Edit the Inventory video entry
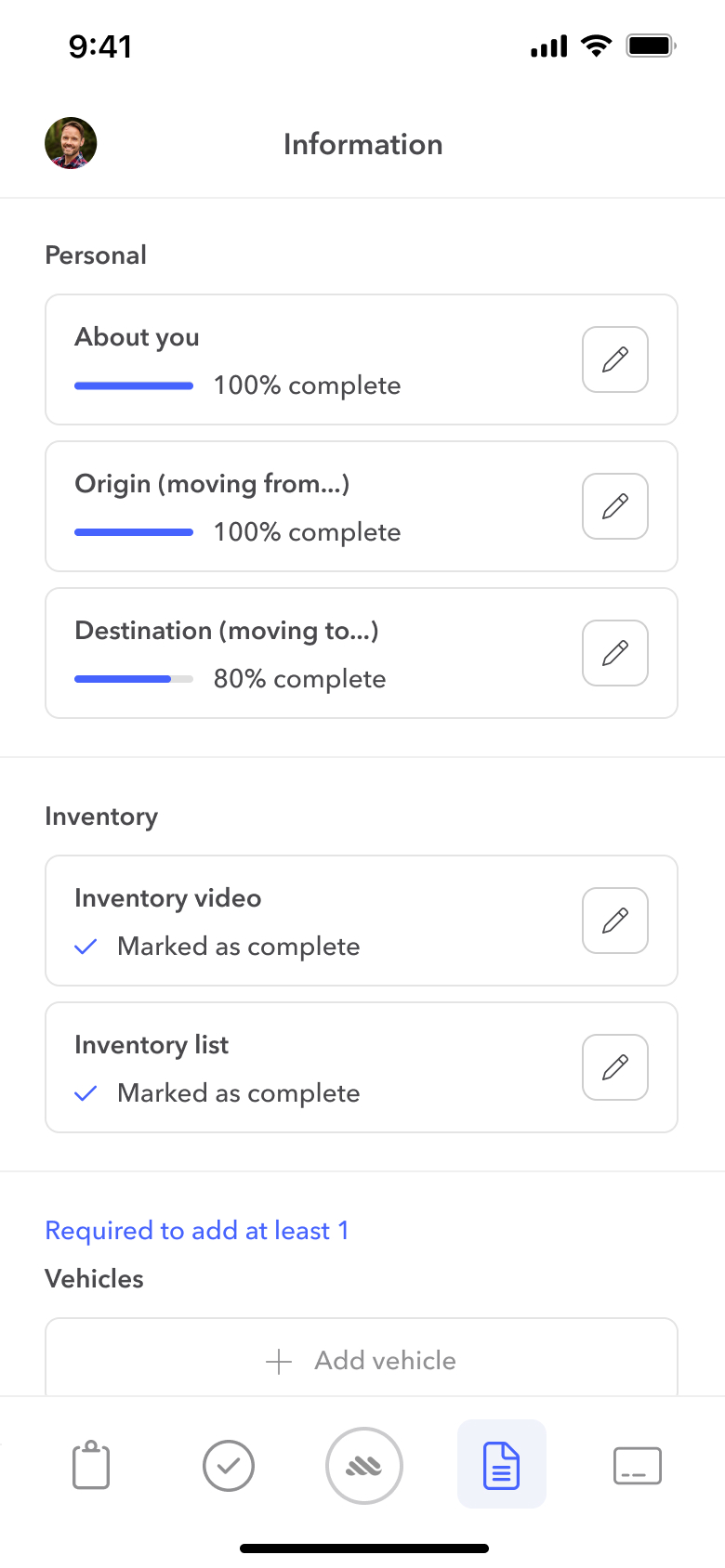 614,921
